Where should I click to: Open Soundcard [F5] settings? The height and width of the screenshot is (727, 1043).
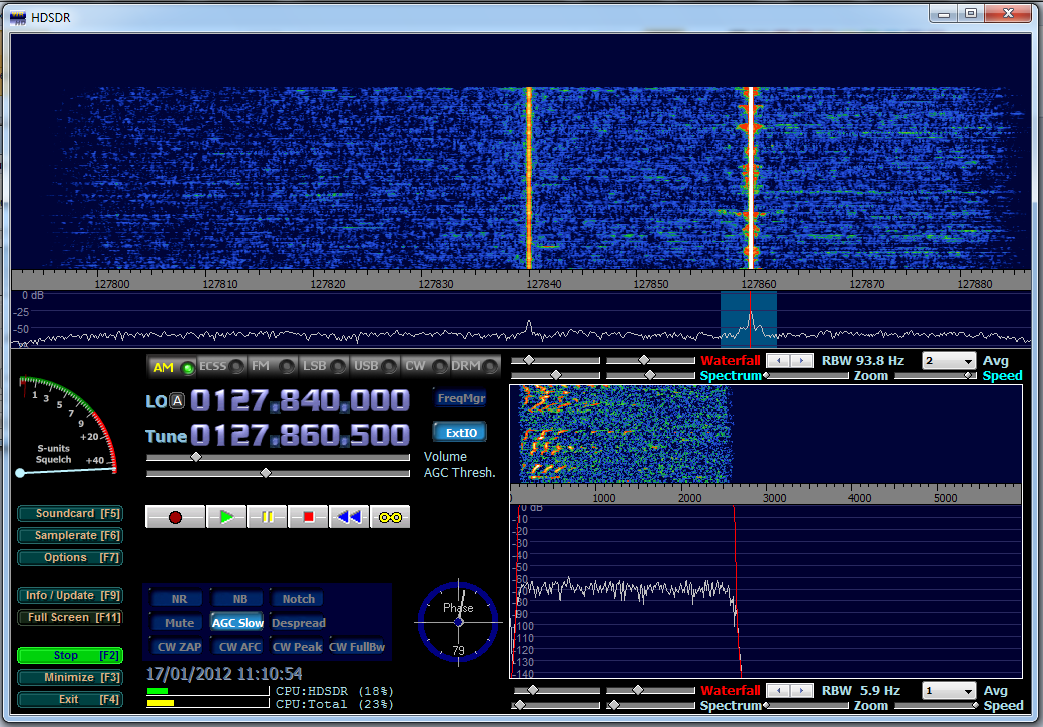tap(71, 513)
